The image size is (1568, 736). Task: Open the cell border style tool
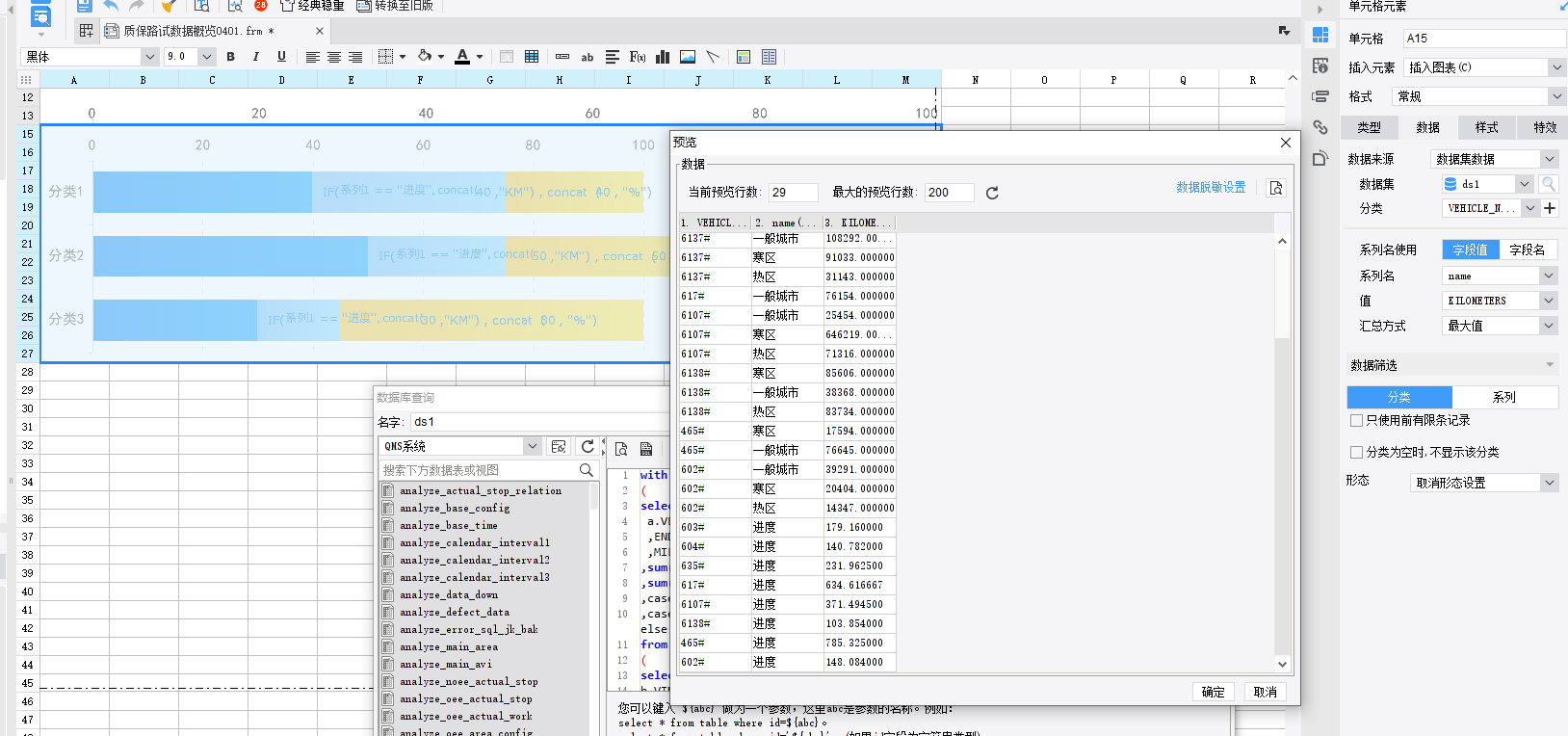[386, 57]
